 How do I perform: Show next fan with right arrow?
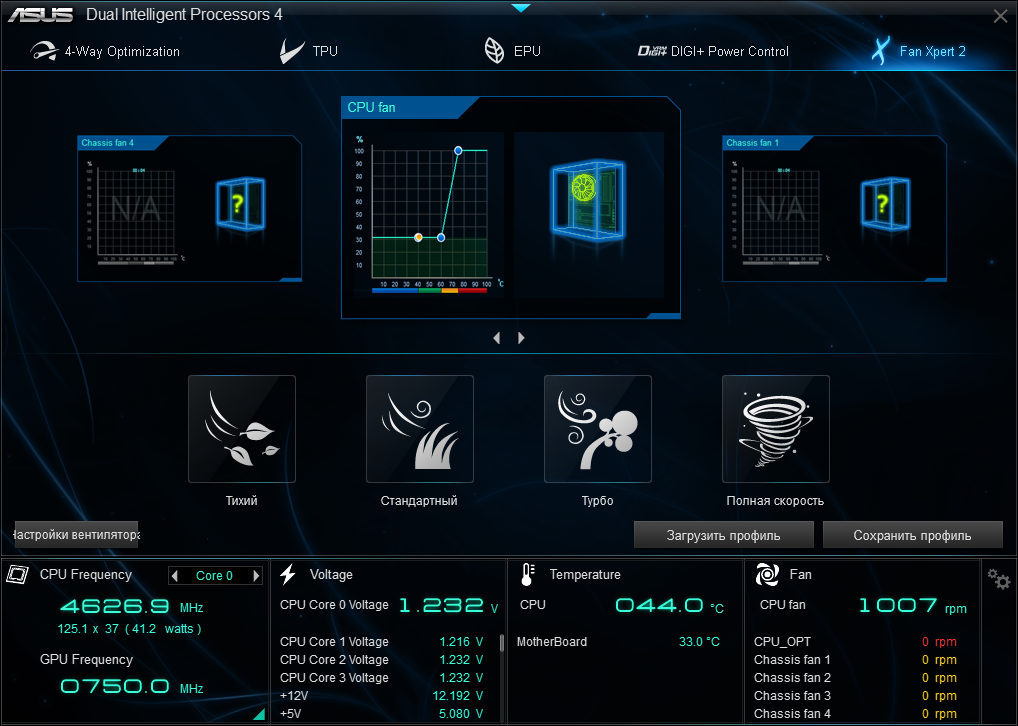click(521, 338)
